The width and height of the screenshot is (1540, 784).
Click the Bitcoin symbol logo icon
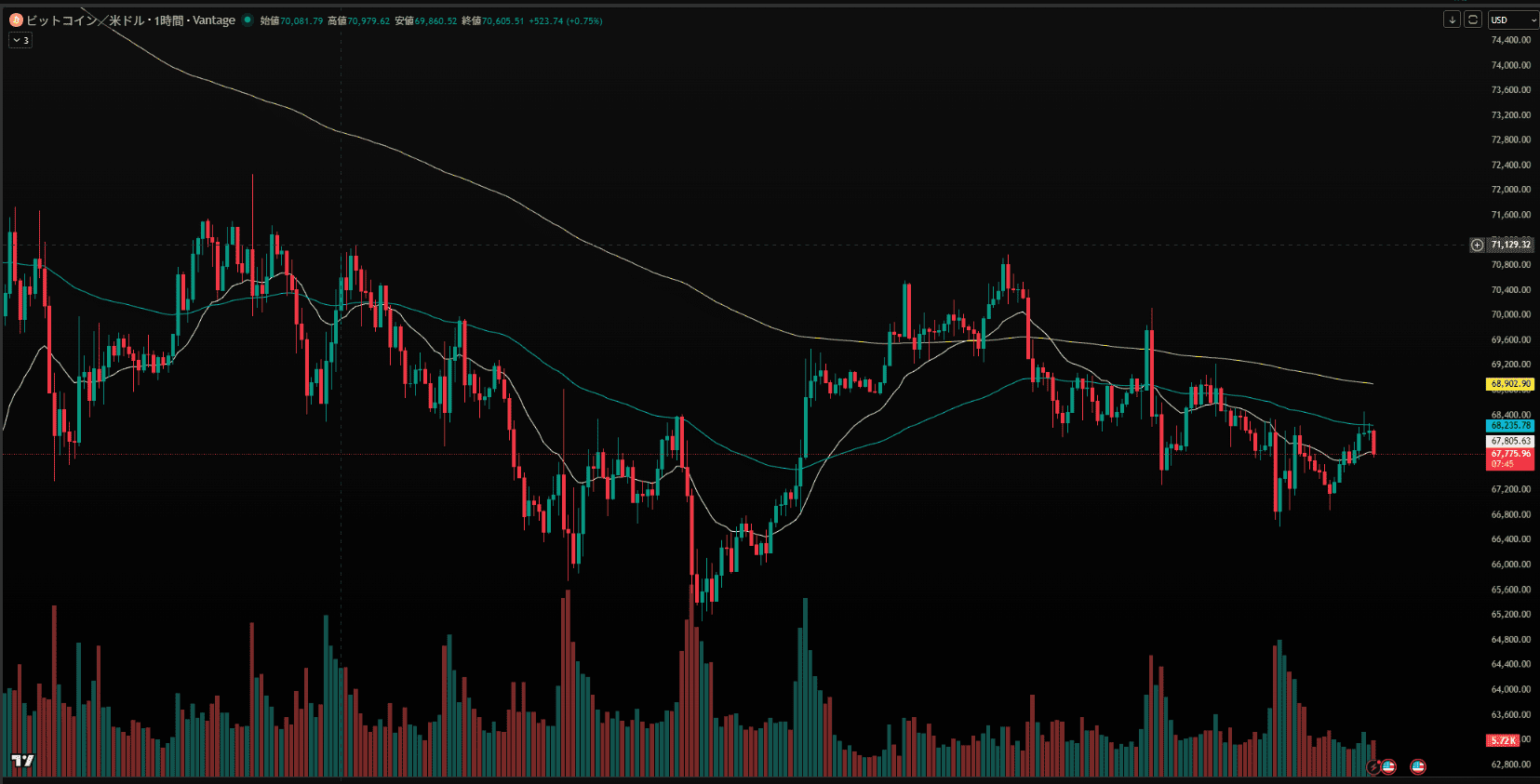pyautogui.click(x=16, y=20)
